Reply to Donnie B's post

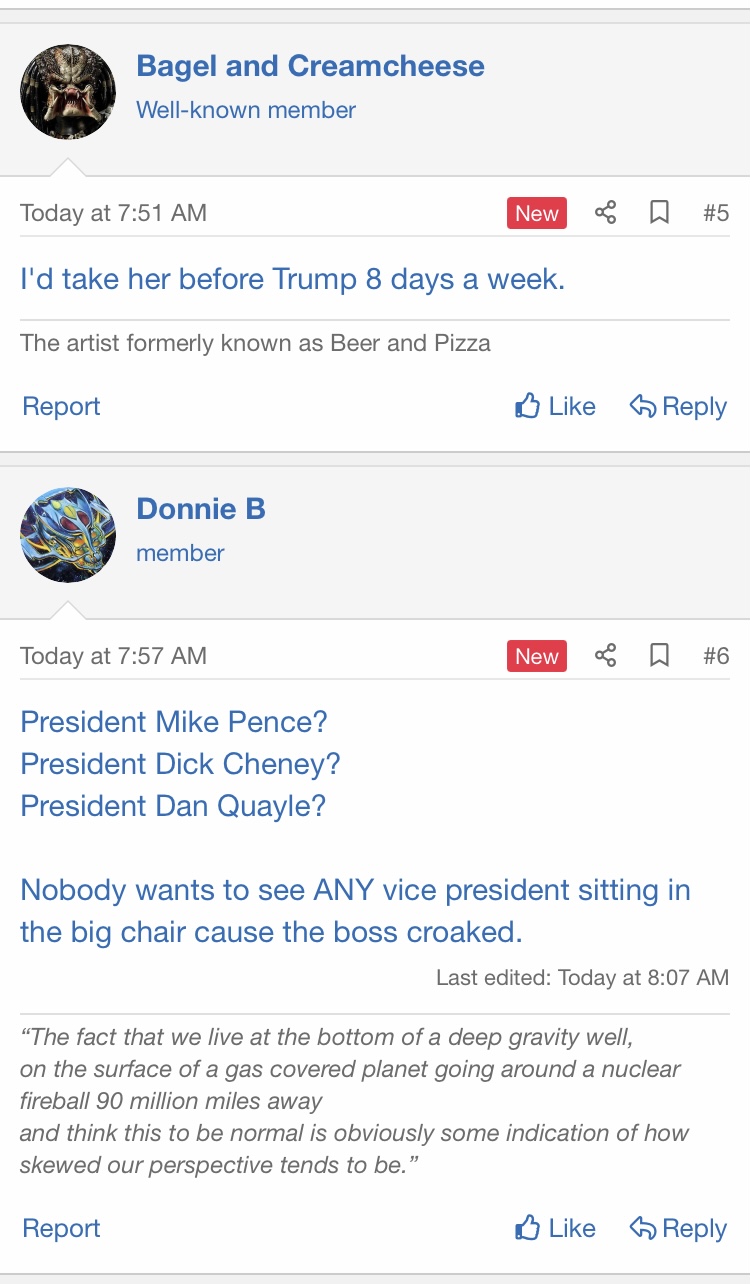[x=678, y=1228]
